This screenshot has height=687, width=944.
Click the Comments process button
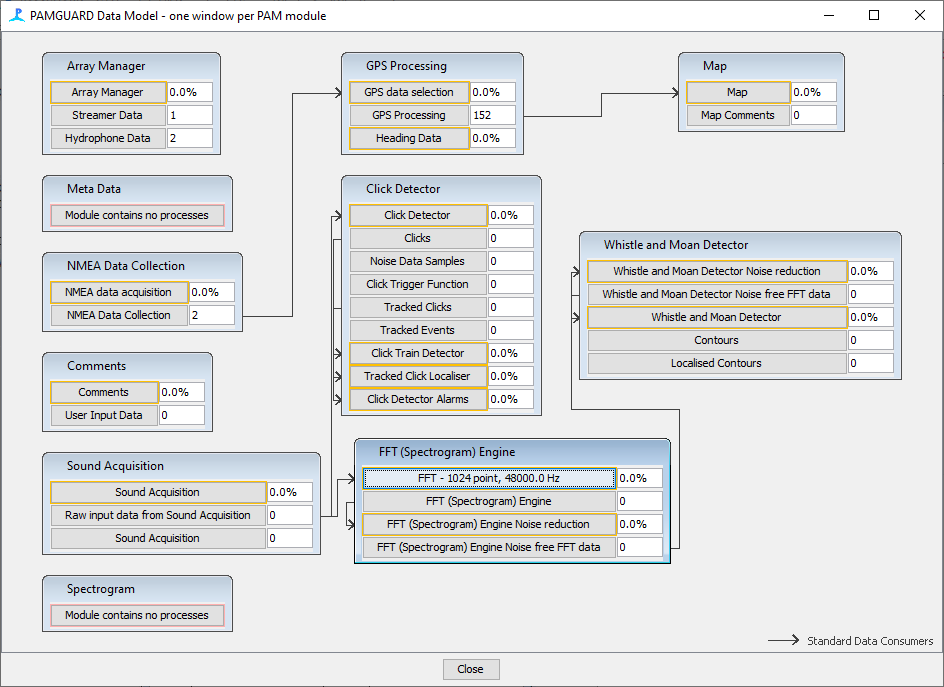pos(104,392)
